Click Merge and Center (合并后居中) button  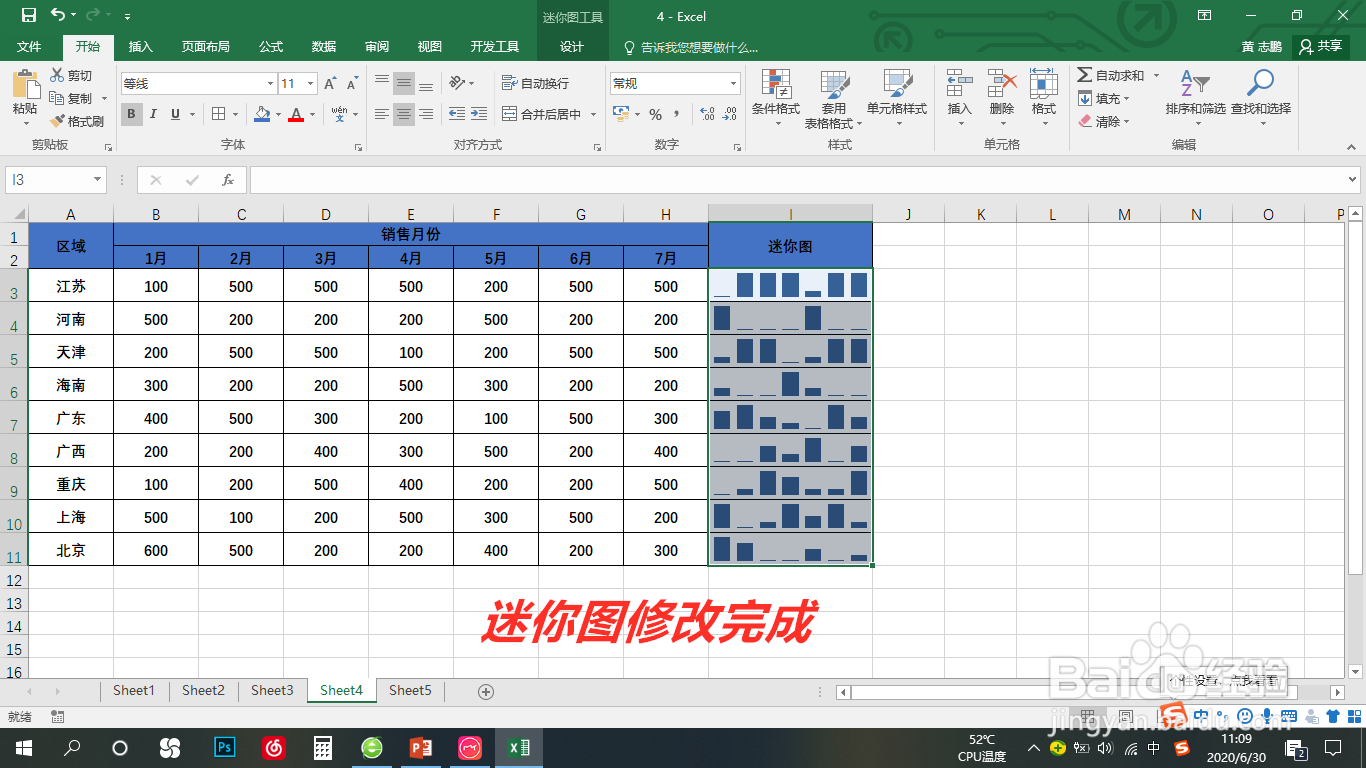click(541, 114)
